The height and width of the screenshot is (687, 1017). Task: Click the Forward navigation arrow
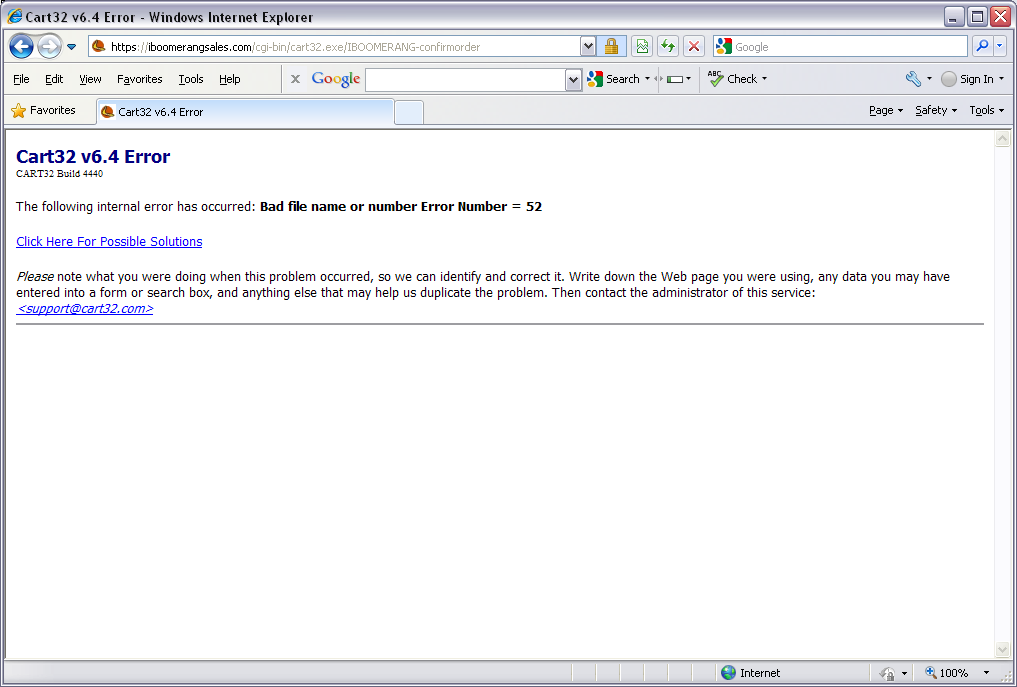pos(49,47)
